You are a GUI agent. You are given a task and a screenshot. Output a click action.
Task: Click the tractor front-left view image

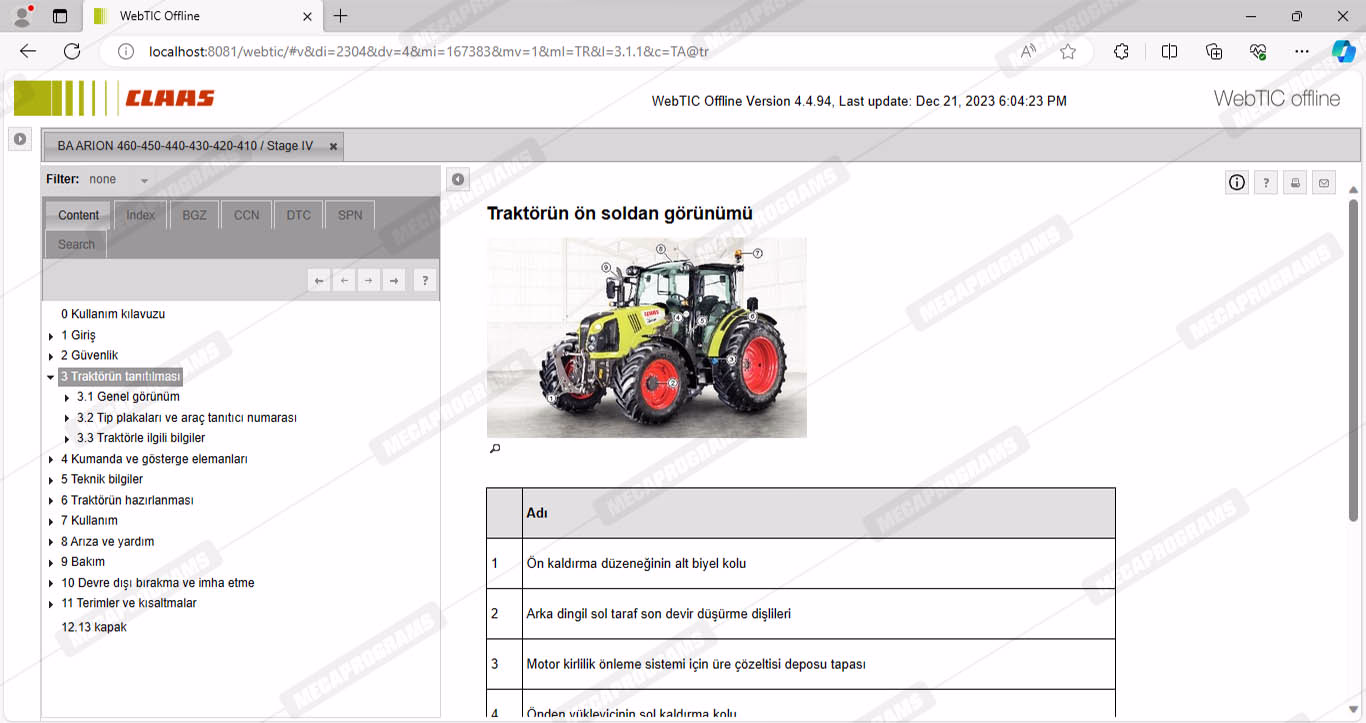tap(646, 337)
